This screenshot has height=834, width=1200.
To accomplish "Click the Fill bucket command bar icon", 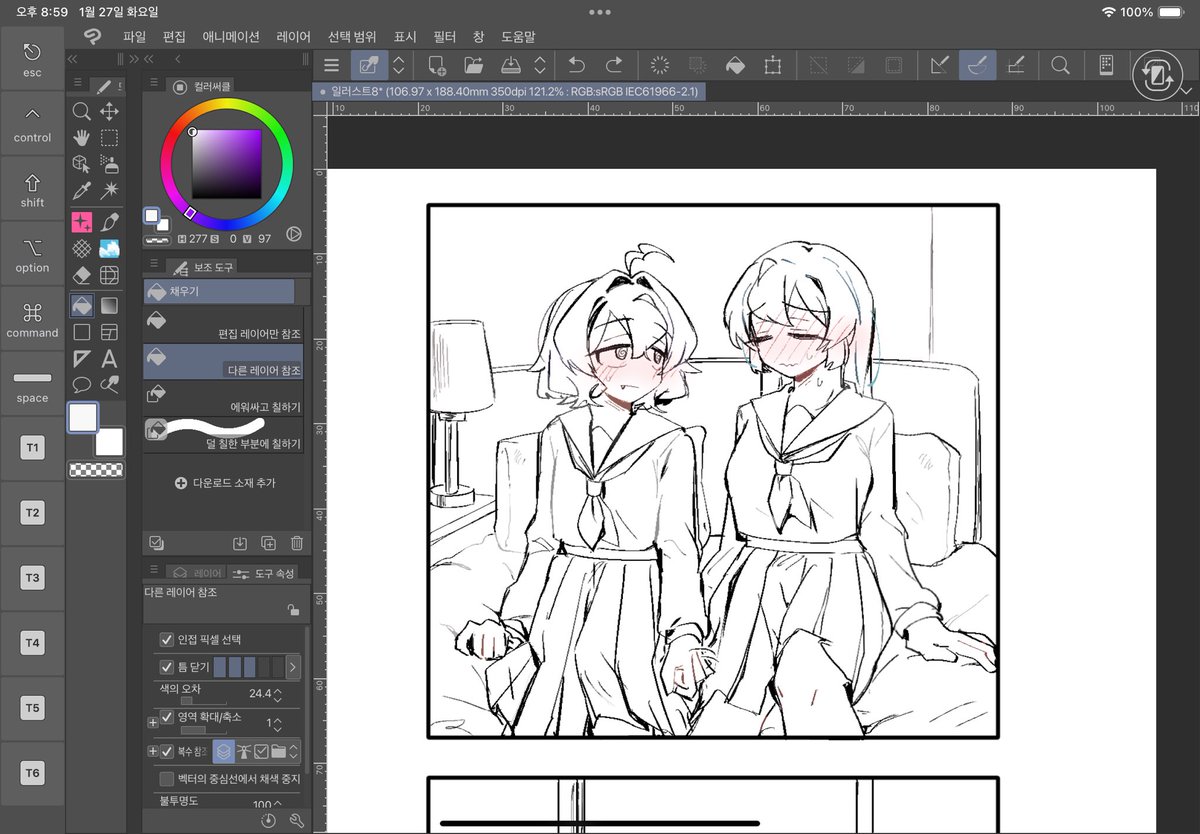I will 734,65.
